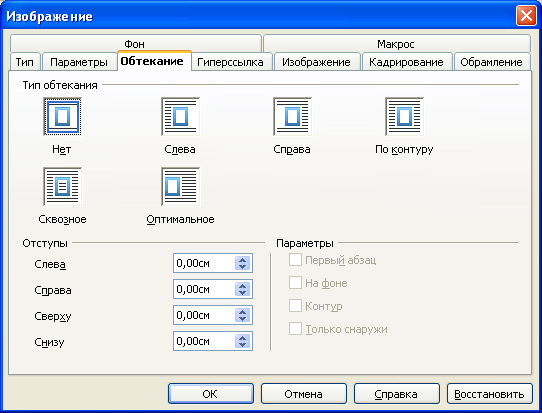
Task: Tick the Только снаружи checkbox
Action: click(x=295, y=329)
